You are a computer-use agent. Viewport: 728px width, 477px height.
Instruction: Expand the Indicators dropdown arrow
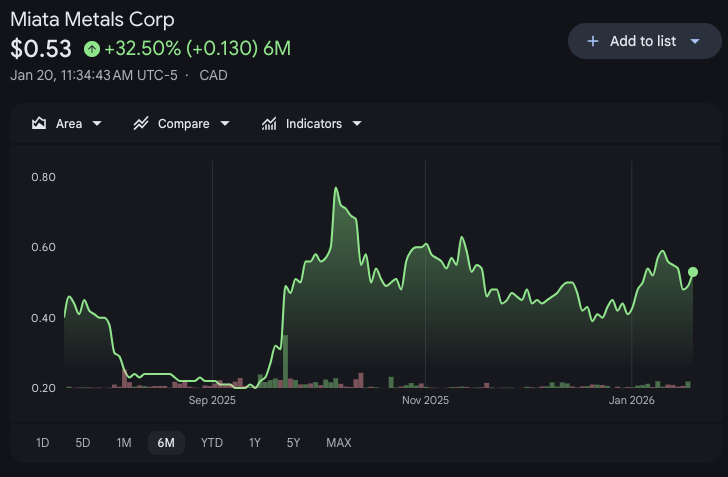click(357, 124)
